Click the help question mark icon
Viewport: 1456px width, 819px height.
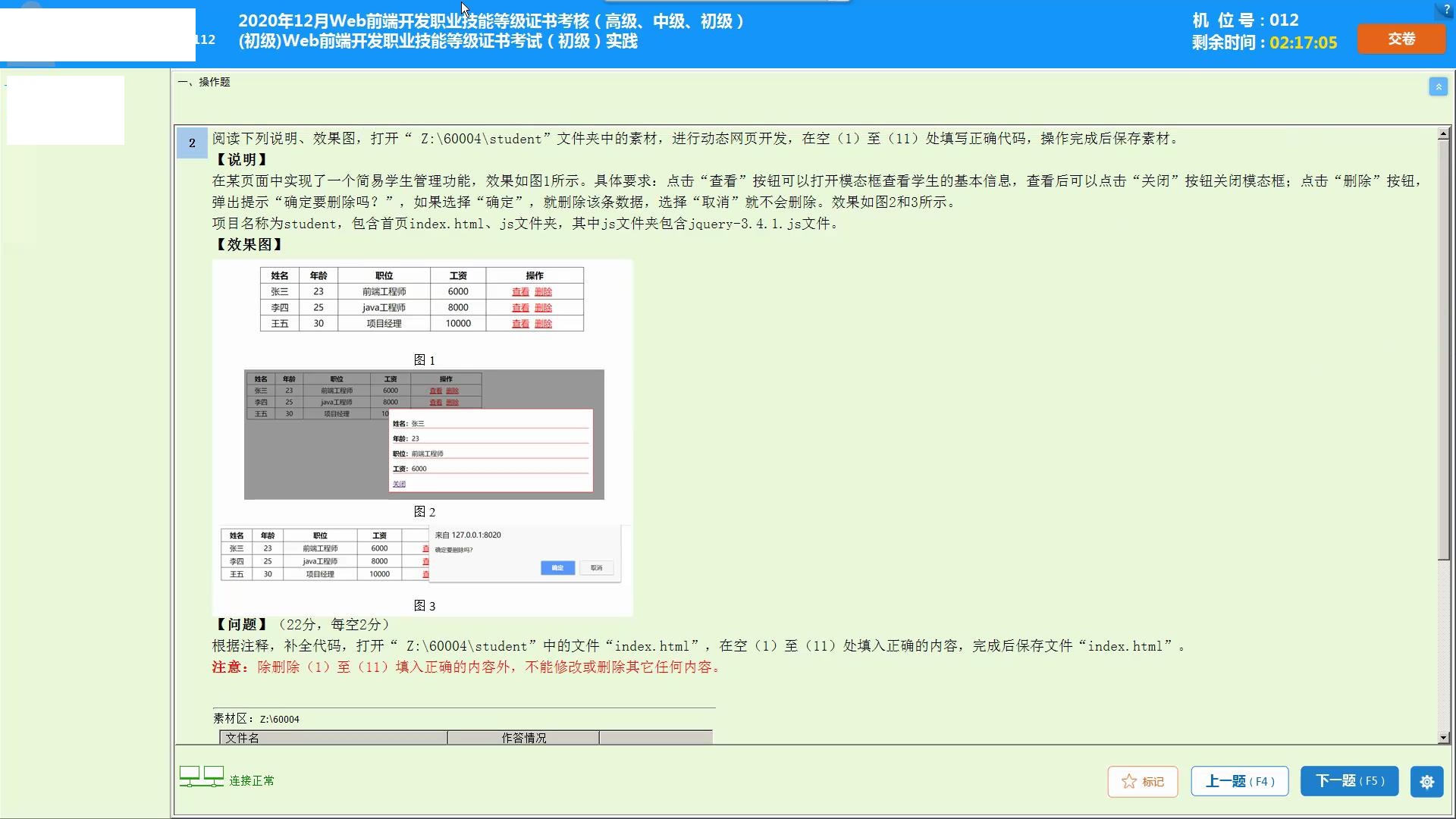click(1446, 9)
